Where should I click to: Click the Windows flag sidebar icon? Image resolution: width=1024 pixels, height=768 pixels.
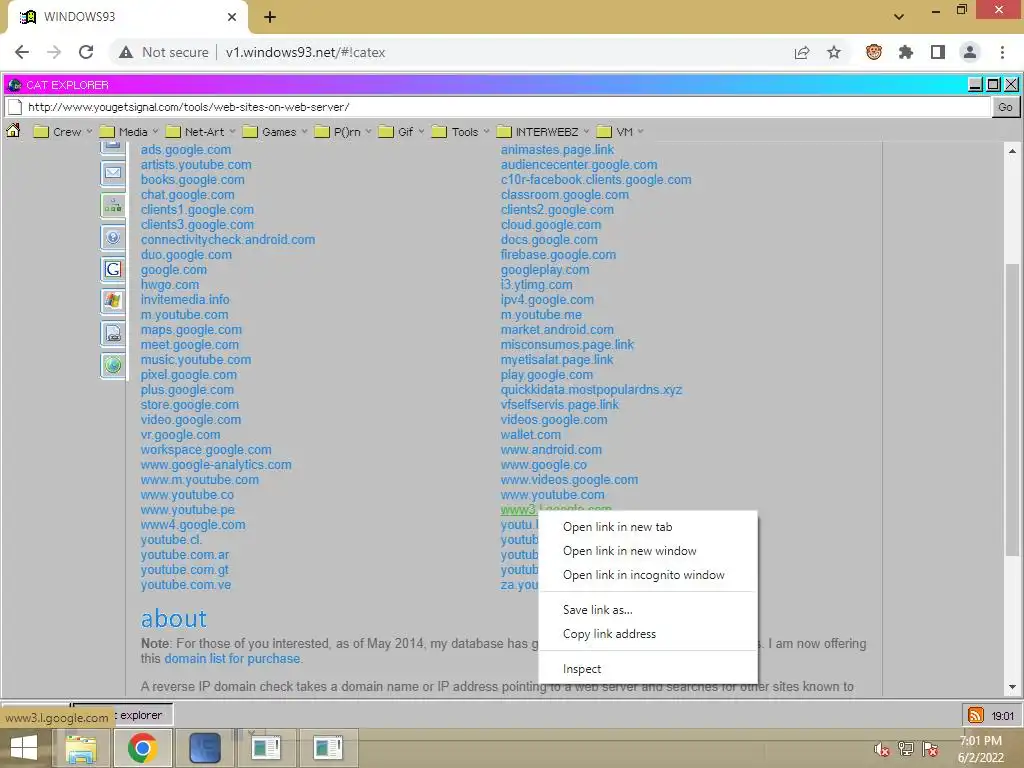(x=113, y=301)
